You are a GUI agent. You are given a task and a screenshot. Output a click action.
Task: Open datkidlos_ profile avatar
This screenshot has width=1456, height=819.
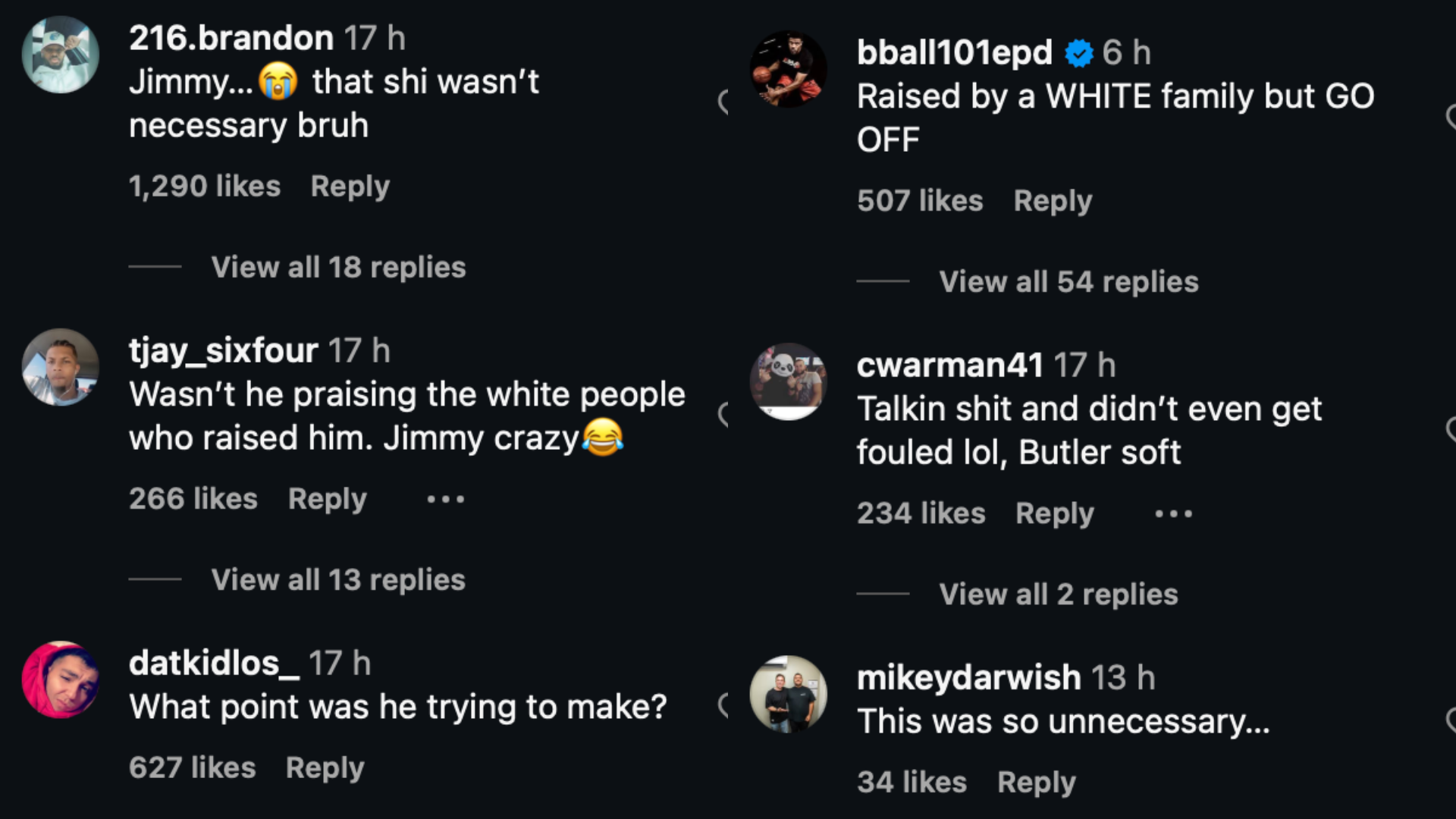[61, 679]
